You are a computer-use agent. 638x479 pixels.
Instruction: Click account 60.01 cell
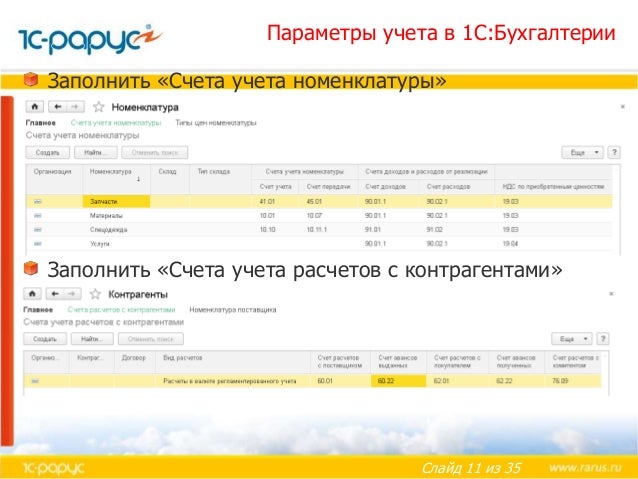pos(325,381)
